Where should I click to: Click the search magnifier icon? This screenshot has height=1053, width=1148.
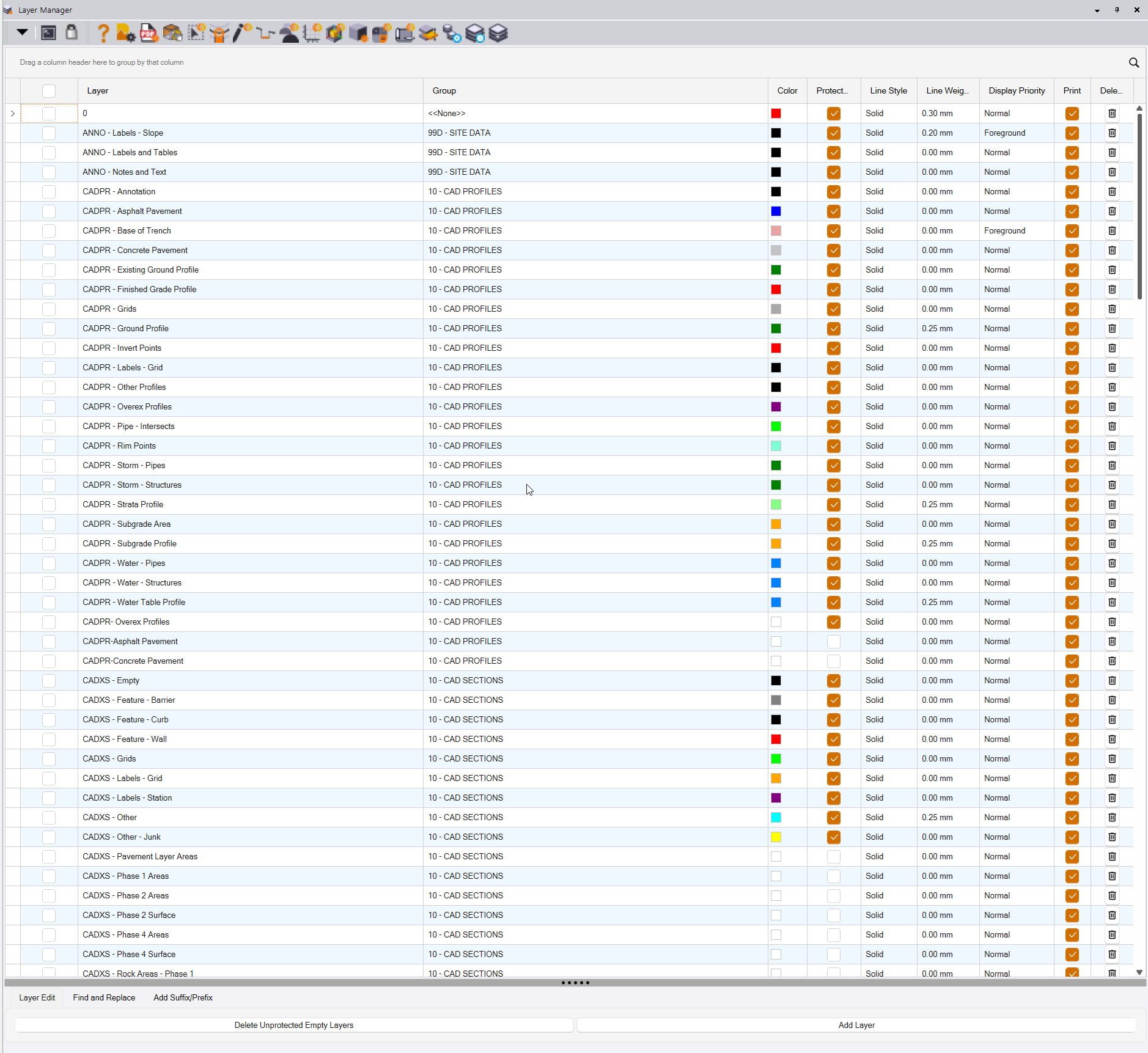1133,62
